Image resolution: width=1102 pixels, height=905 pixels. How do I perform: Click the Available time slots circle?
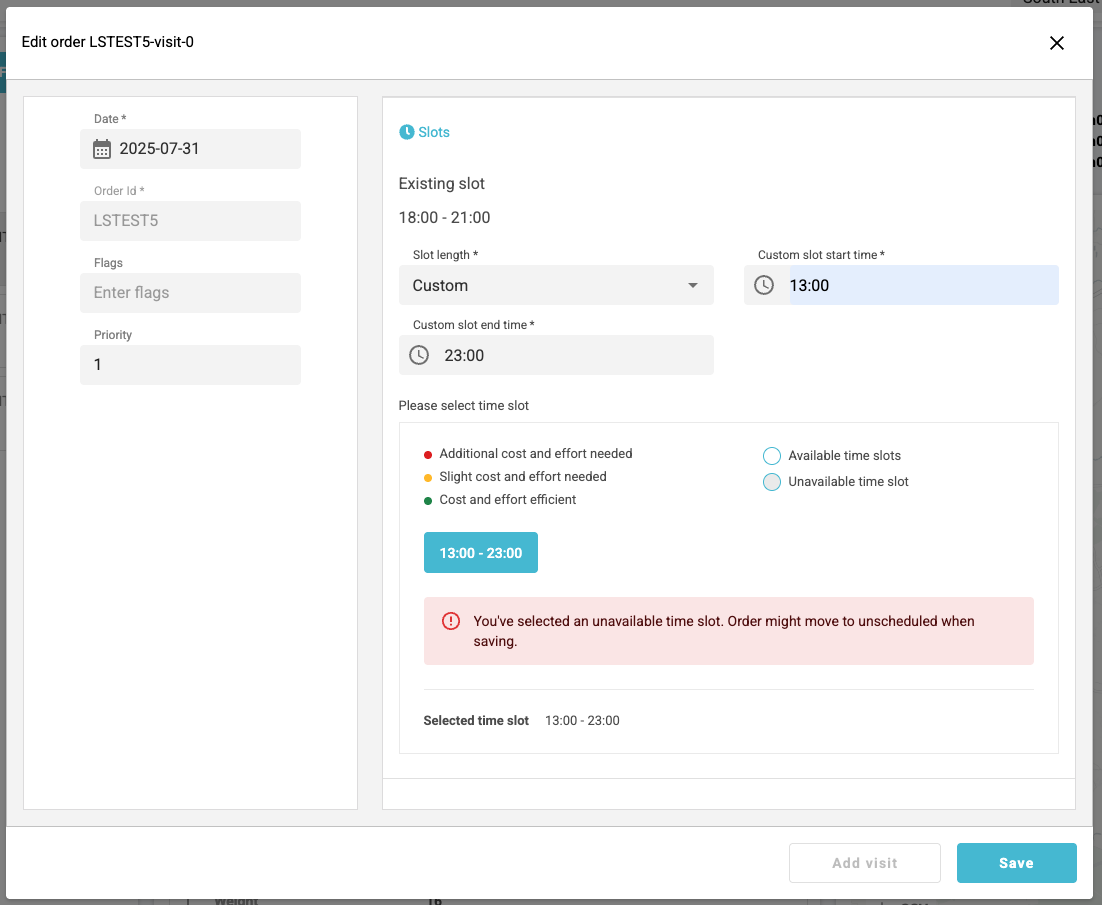[x=771, y=456]
